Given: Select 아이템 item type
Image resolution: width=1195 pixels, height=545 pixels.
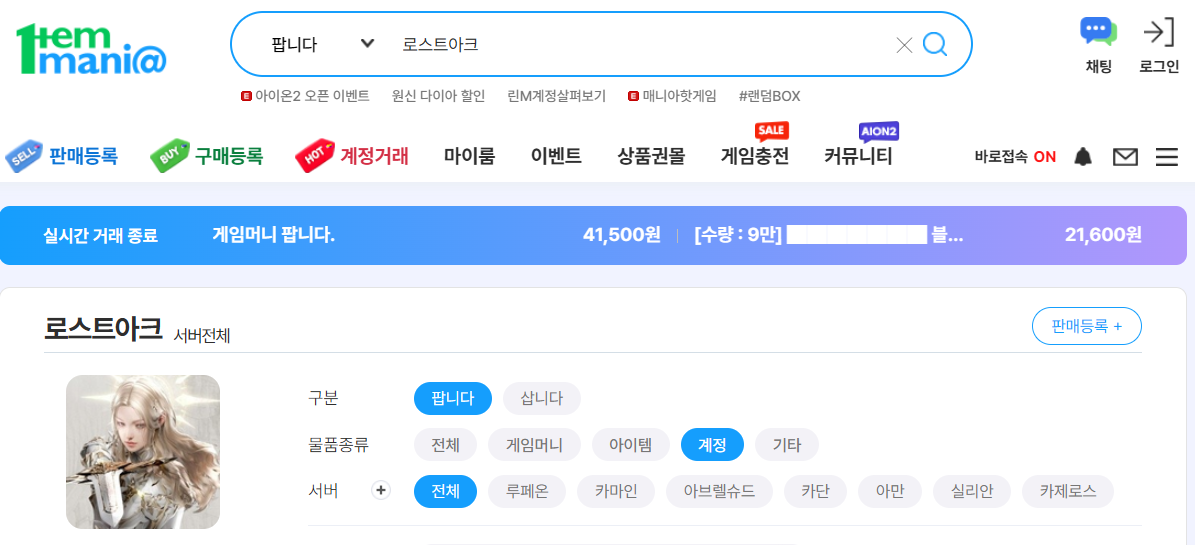Looking at the screenshot, I should click(631, 445).
